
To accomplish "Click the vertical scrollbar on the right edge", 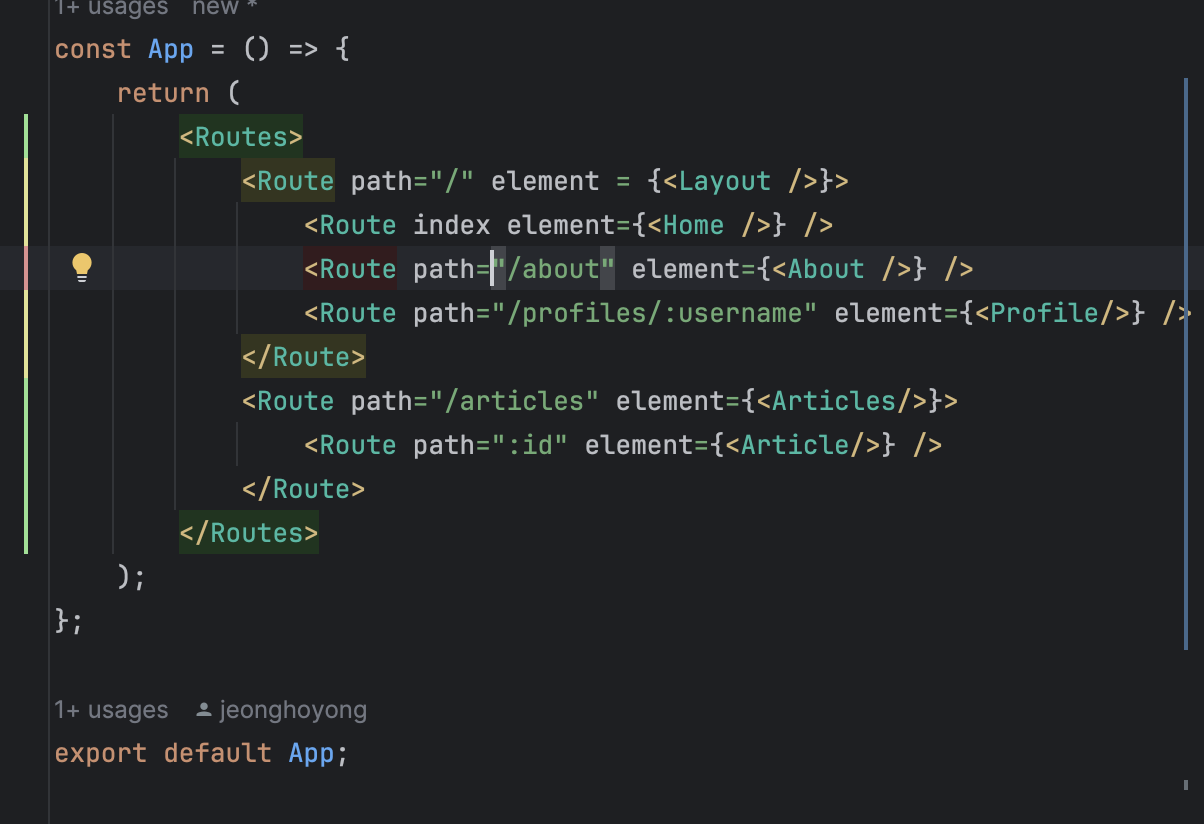I will click(1186, 365).
